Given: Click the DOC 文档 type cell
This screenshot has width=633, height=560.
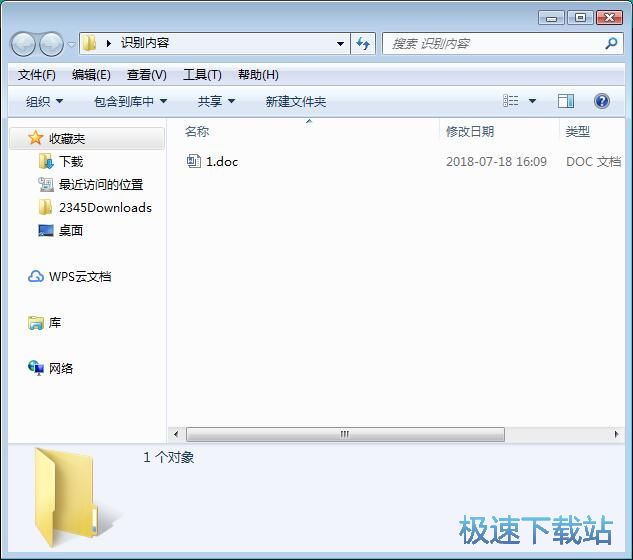Looking at the screenshot, I should 593,161.
